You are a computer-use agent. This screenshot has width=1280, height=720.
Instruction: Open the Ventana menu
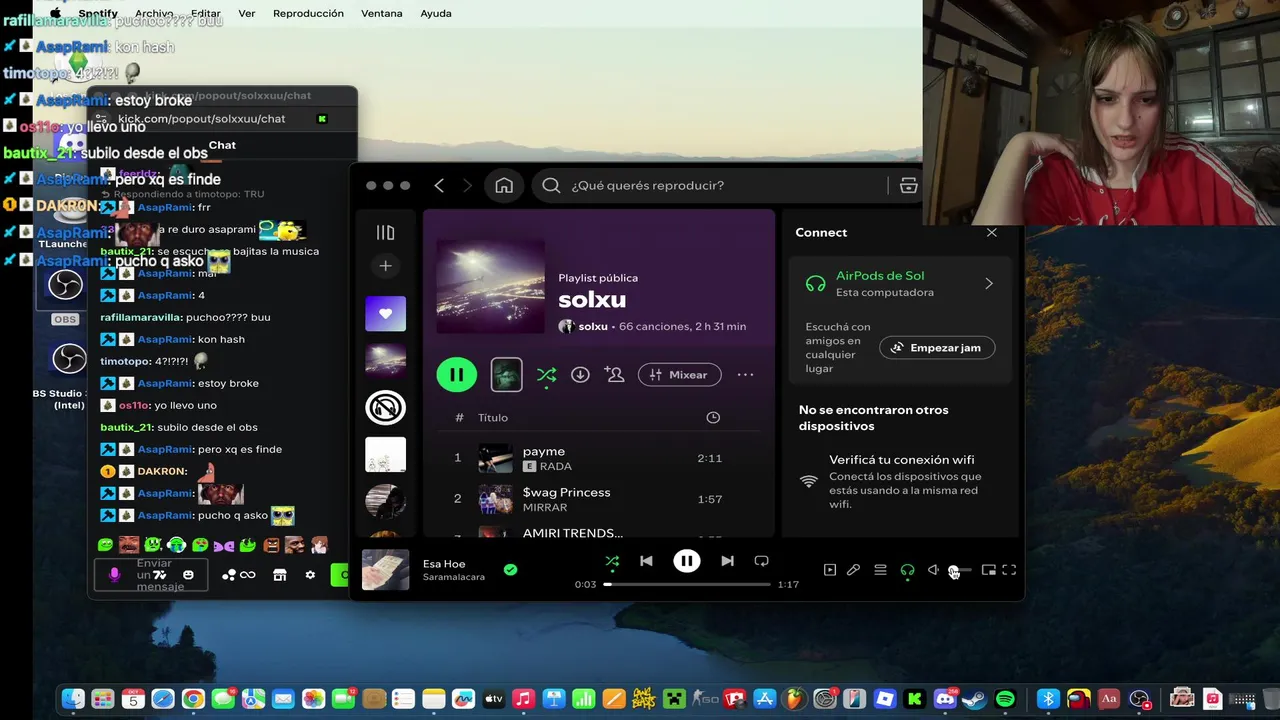click(x=381, y=13)
